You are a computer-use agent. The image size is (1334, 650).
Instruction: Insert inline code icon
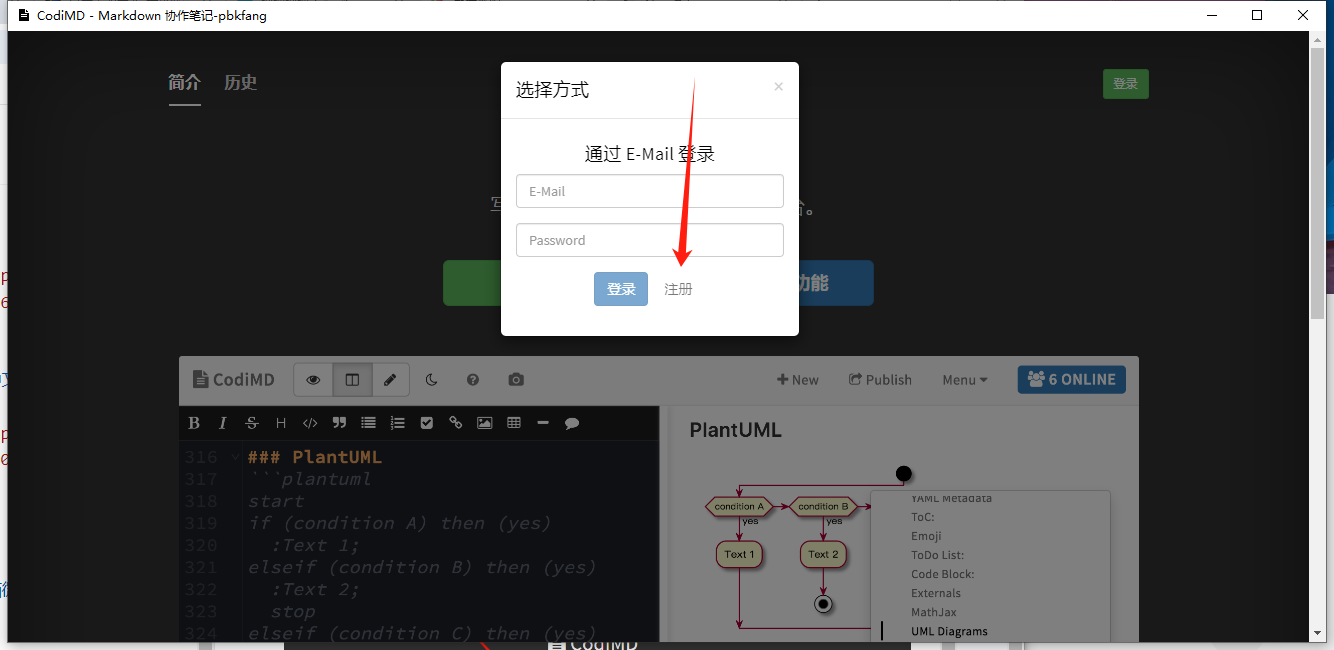pos(310,423)
